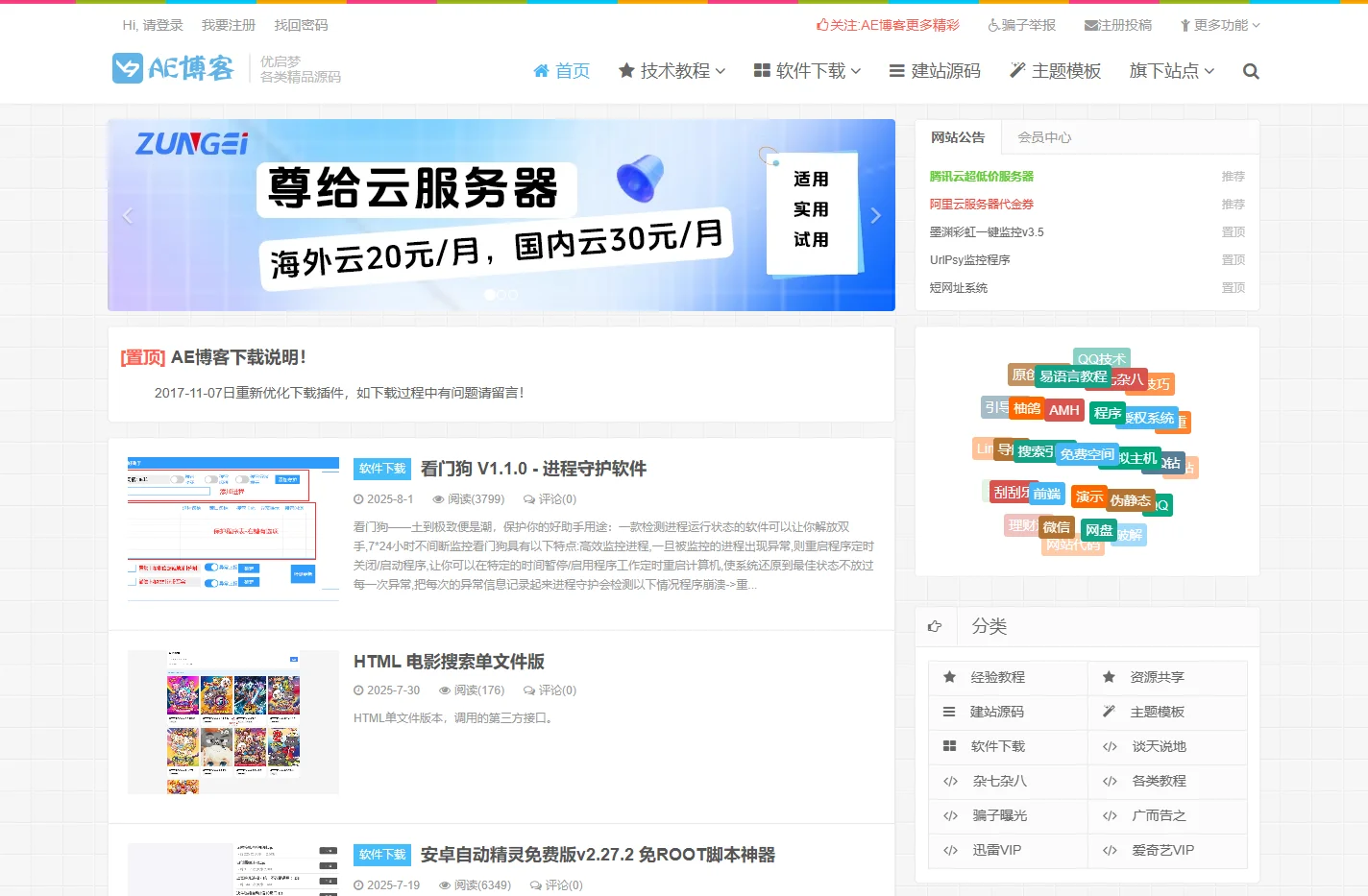The image size is (1368, 896).
Task: Go to 首页 home menu item
Action: (562, 71)
